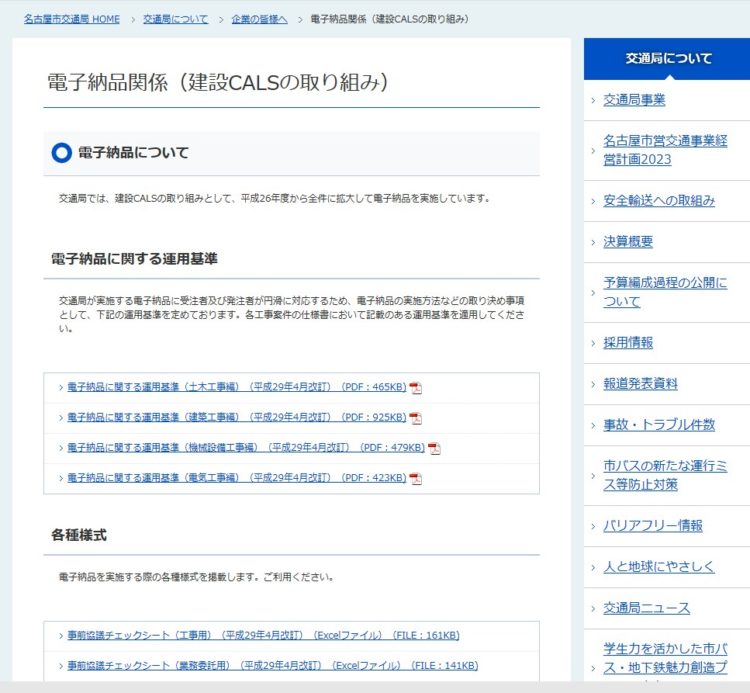Select 交通局について in the breadcrumb trail
The image size is (750, 693).
pyautogui.click(x=175, y=19)
